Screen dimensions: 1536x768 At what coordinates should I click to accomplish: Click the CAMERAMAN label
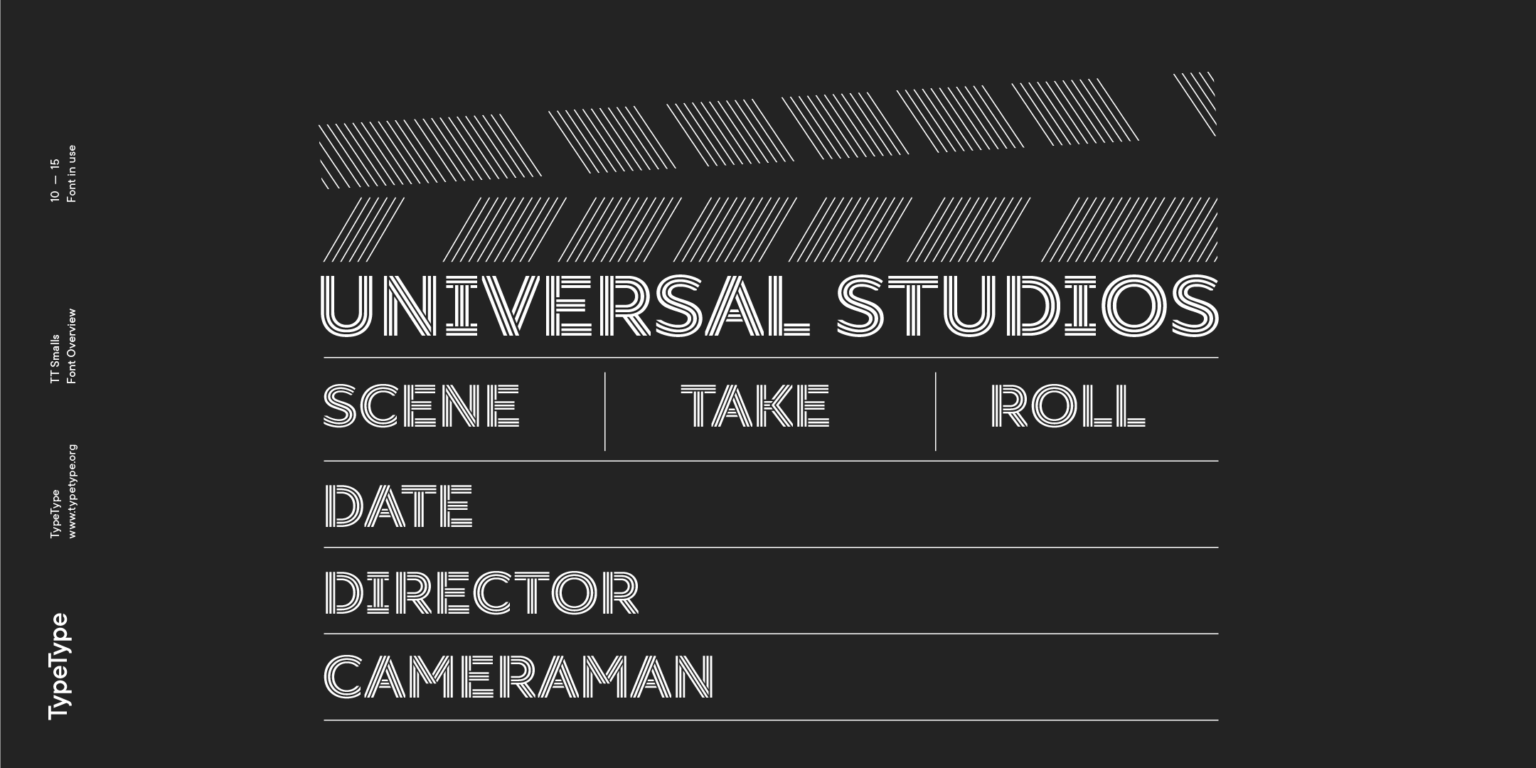click(x=518, y=677)
